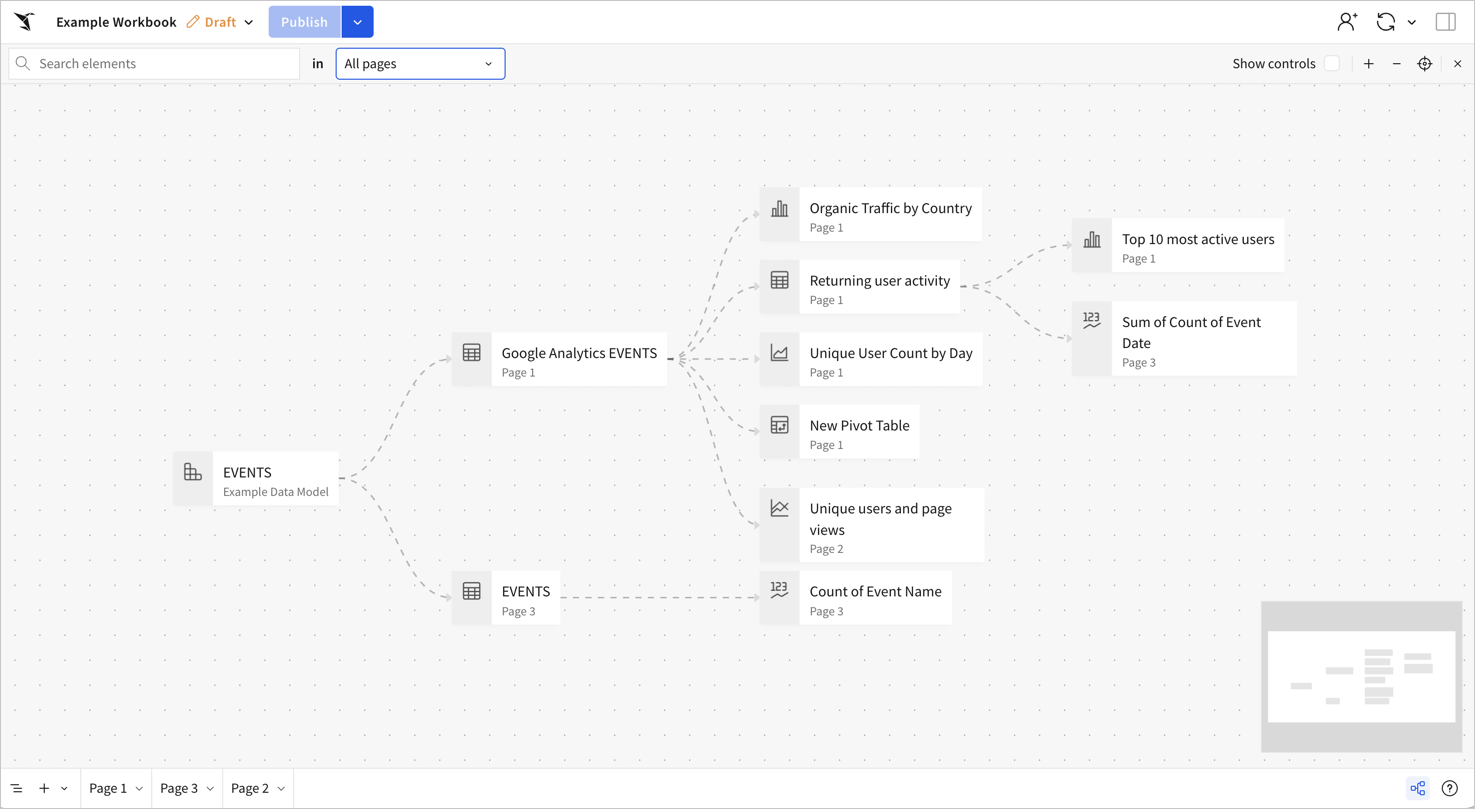This screenshot has width=1475, height=809.
Task: Click Unique users and page views icon
Action: pyautogui.click(x=780, y=508)
